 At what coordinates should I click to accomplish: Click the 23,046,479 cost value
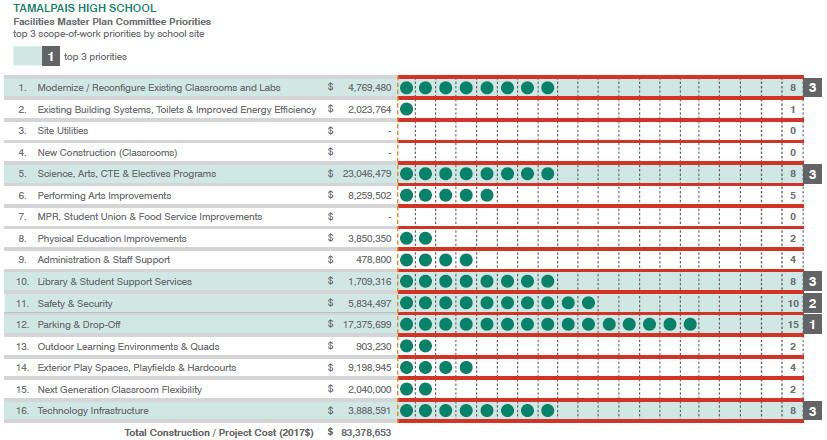point(366,174)
